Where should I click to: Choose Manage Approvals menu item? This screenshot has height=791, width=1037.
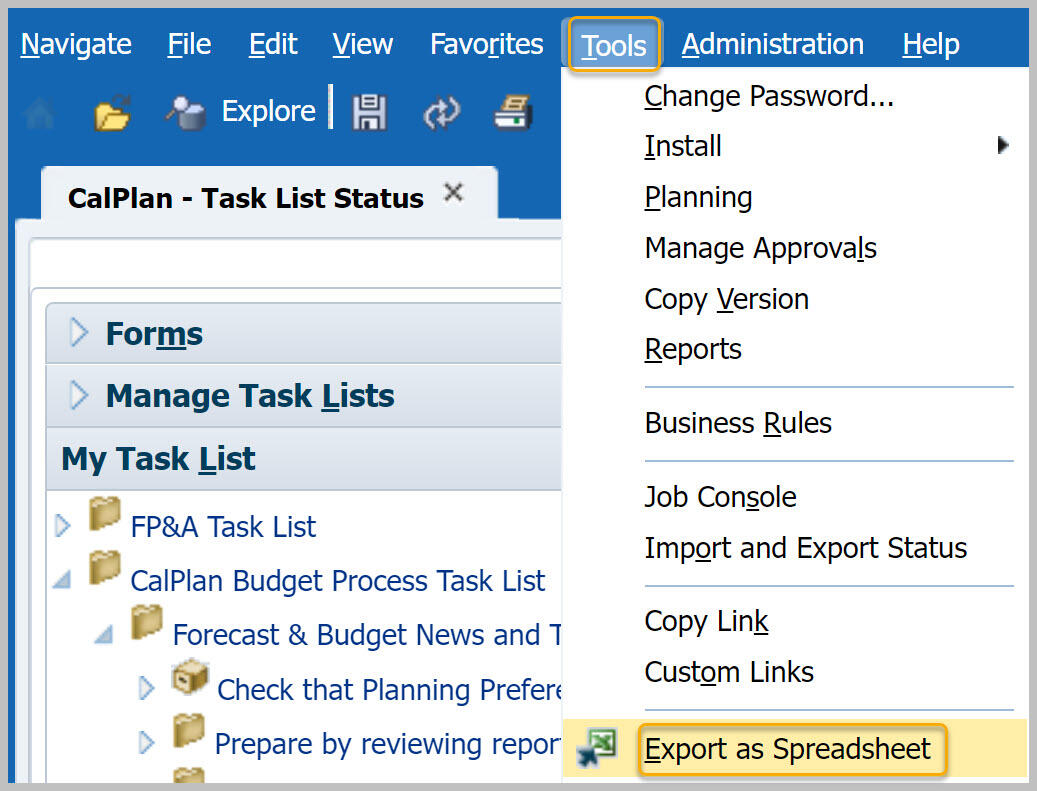(761, 249)
